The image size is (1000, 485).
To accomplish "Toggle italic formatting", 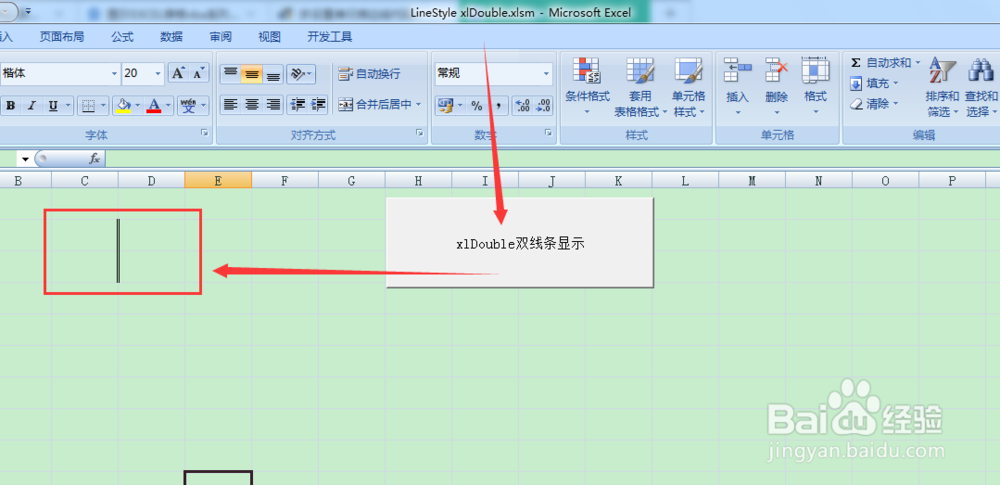I will click(x=31, y=106).
